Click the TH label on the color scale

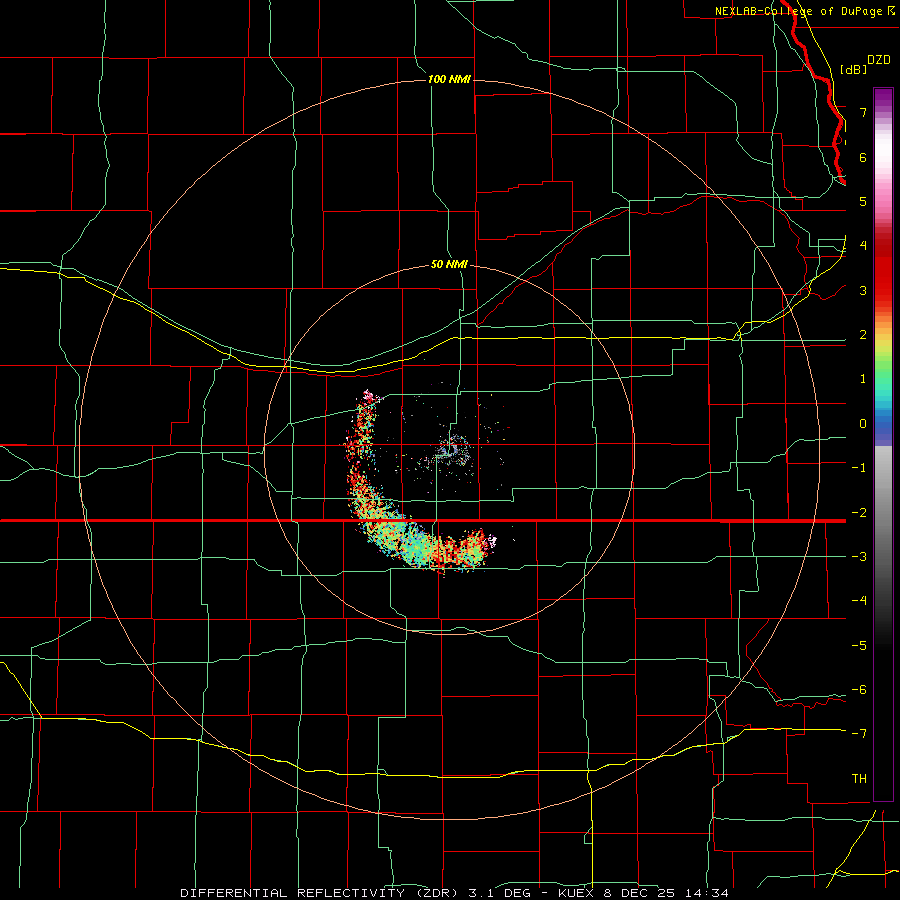[859, 779]
